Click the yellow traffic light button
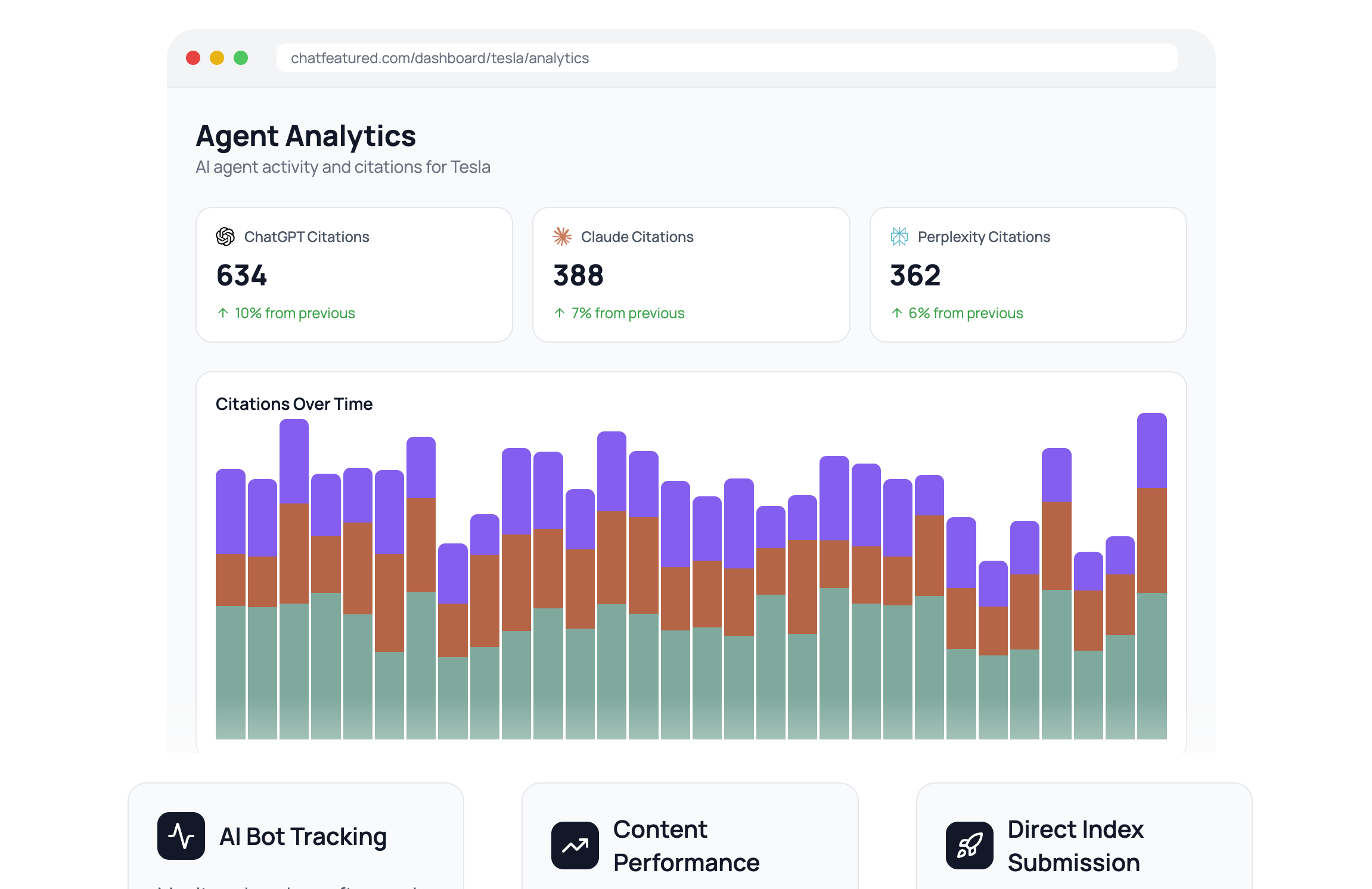 [216, 58]
